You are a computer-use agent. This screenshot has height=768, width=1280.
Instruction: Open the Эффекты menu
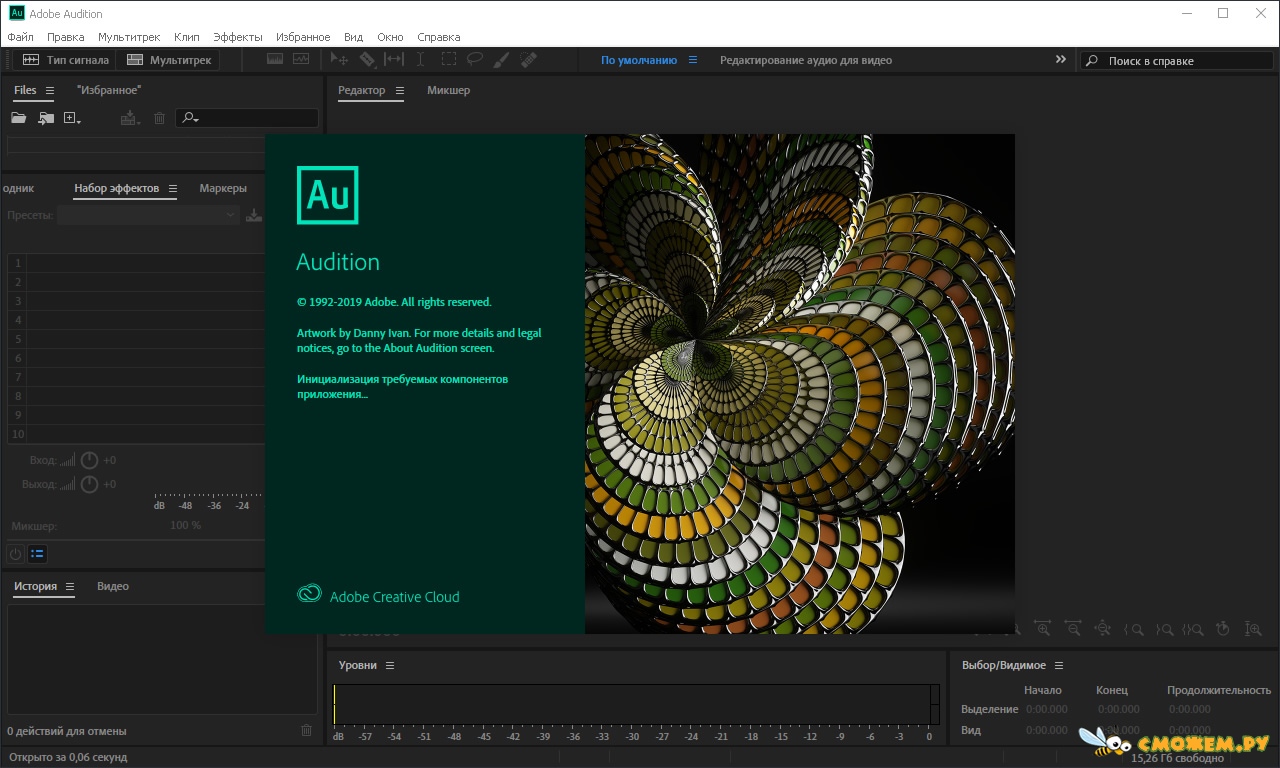238,37
